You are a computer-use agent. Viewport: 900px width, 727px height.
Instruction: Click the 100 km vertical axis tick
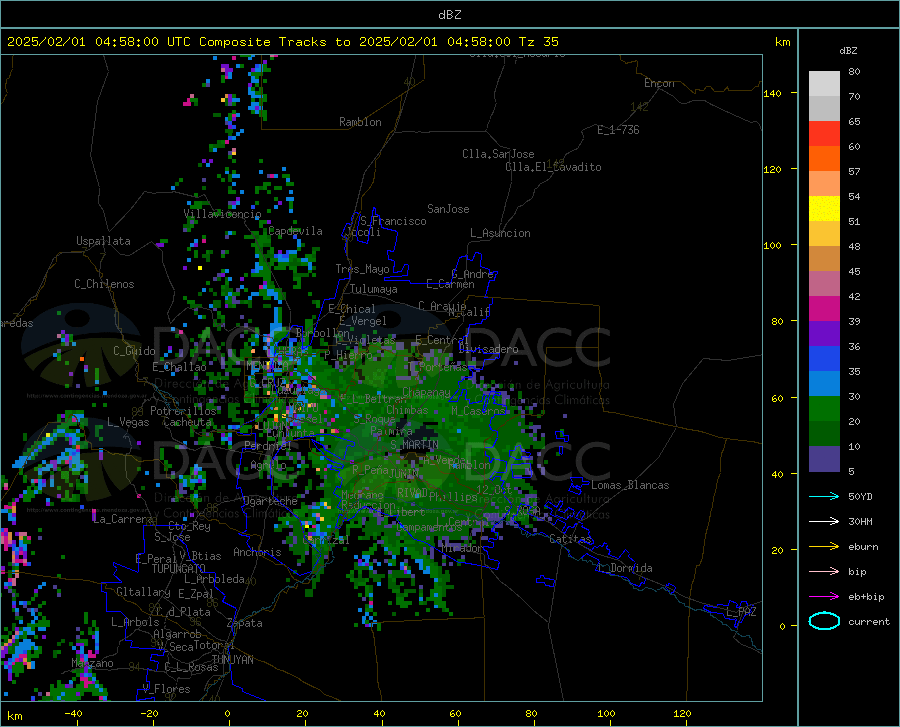[772, 246]
